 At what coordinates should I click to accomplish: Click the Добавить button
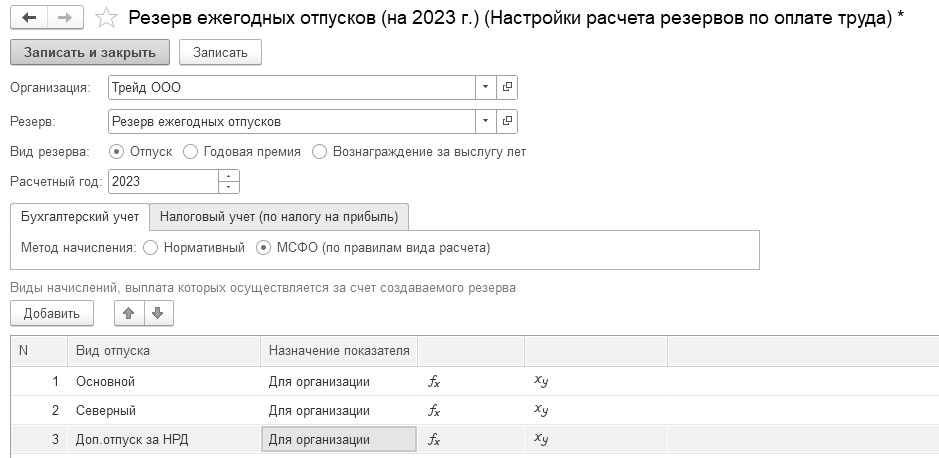52,313
